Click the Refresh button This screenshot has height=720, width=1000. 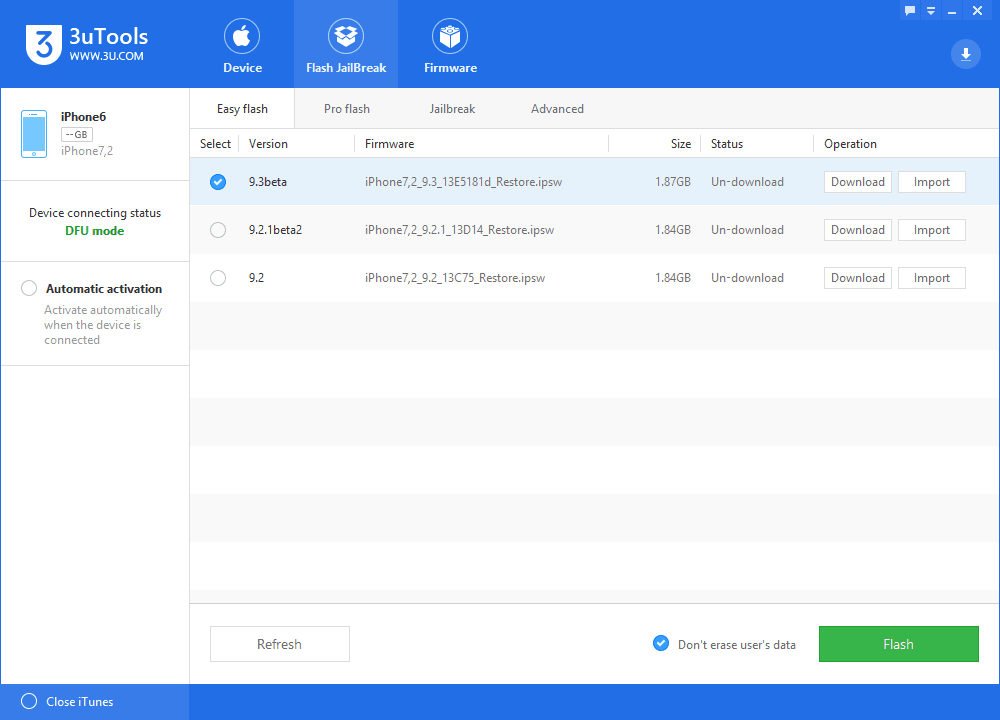pos(280,644)
